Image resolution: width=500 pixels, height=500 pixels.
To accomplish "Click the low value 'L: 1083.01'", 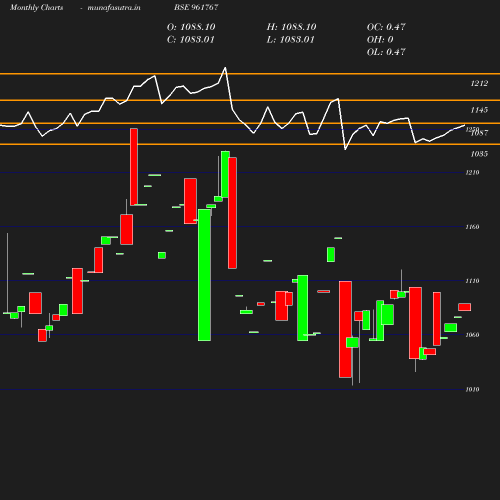I will [x=290, y=40].
